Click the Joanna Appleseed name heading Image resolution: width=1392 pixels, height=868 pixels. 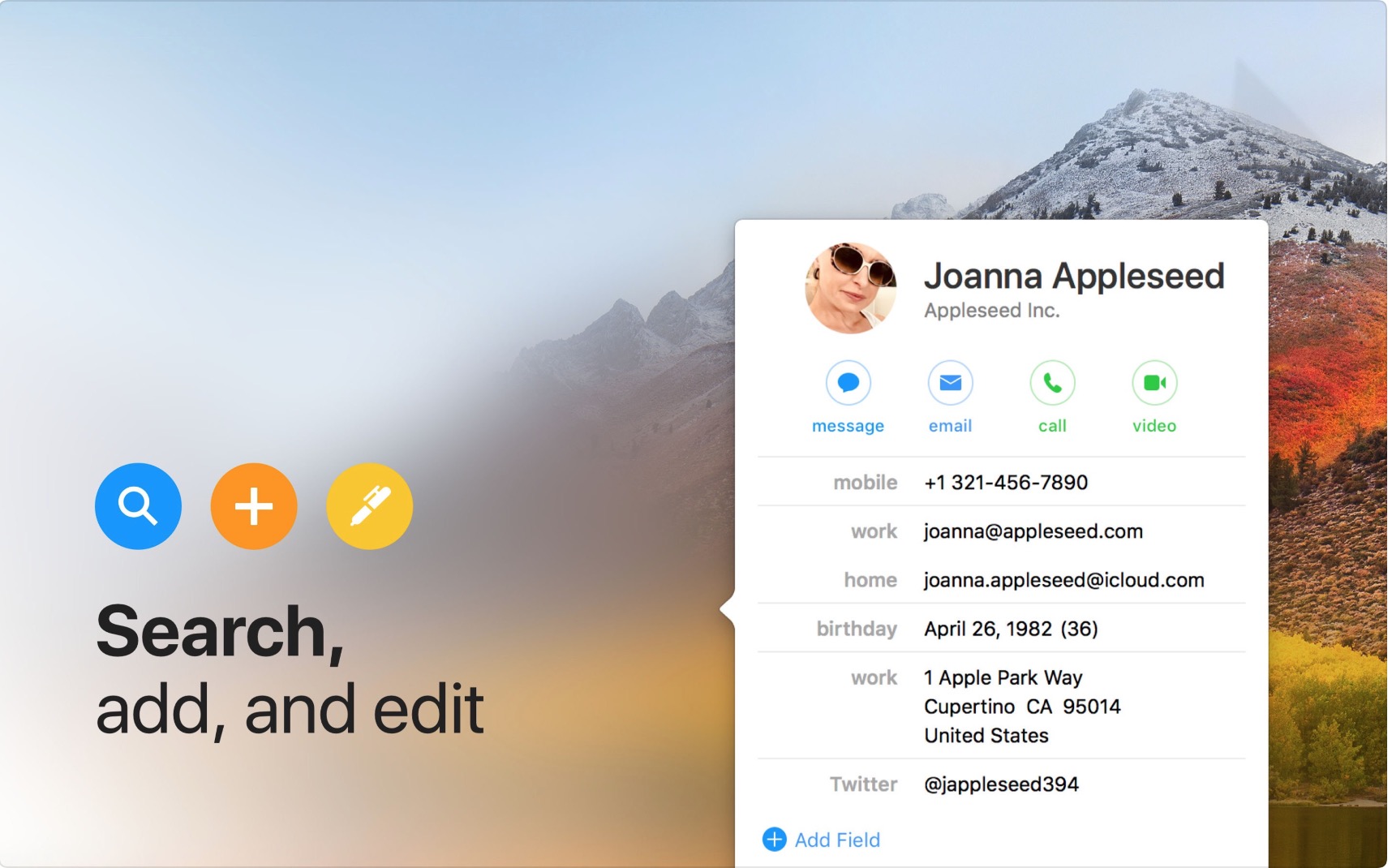pyautogui.click(x=1074, y=277)
